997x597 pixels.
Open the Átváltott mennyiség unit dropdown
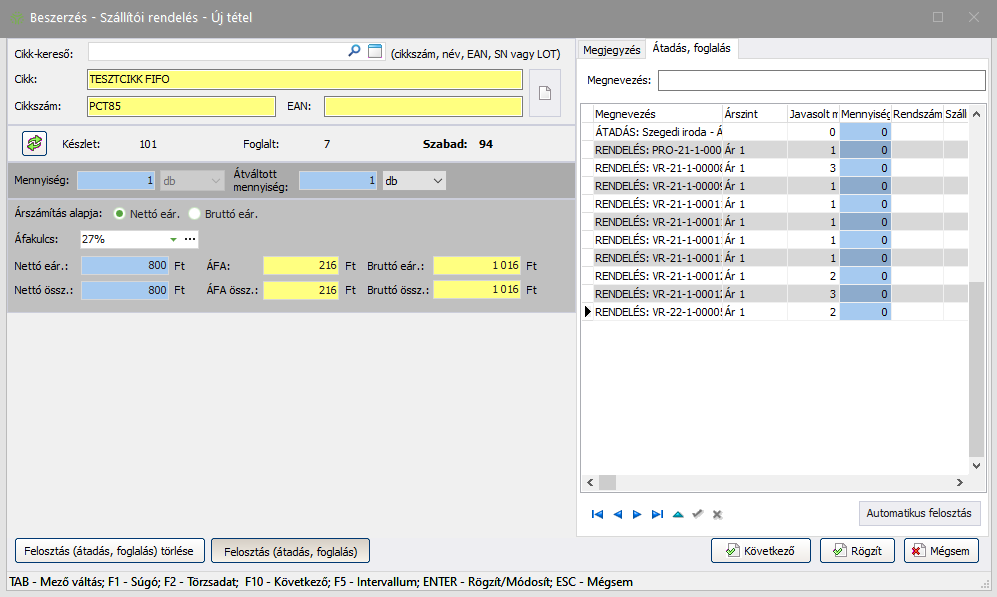pyautogui.click(x=436, y=181)
